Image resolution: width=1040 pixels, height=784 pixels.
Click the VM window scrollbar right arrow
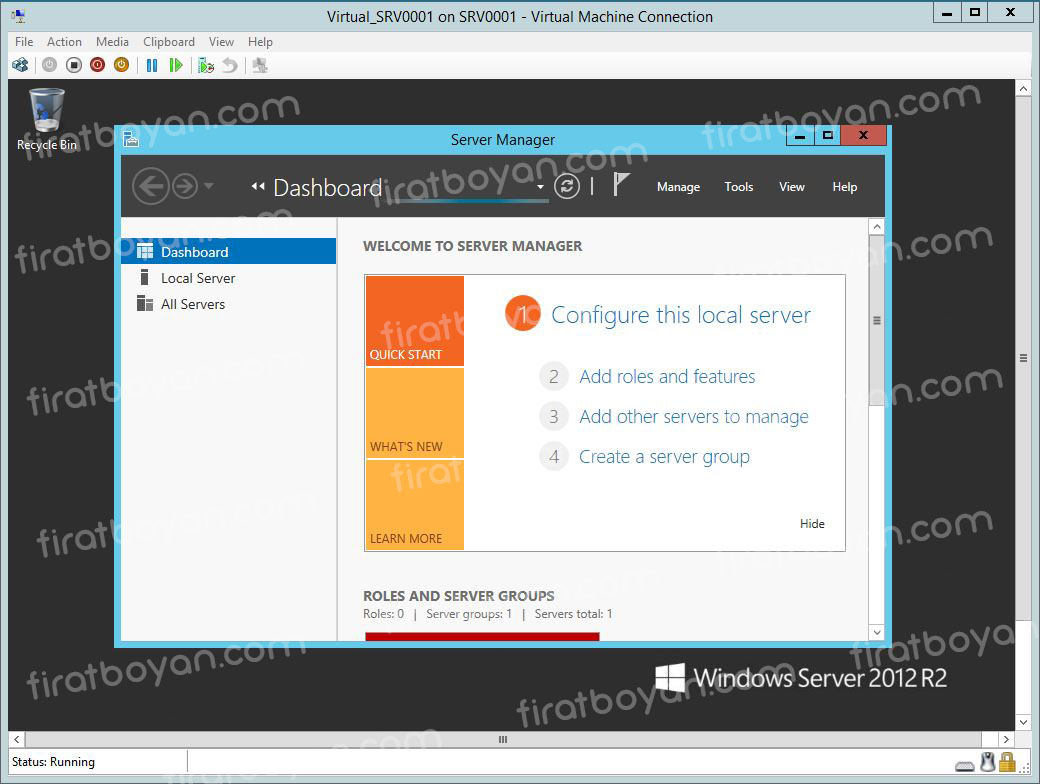[x=1006, y=739]
